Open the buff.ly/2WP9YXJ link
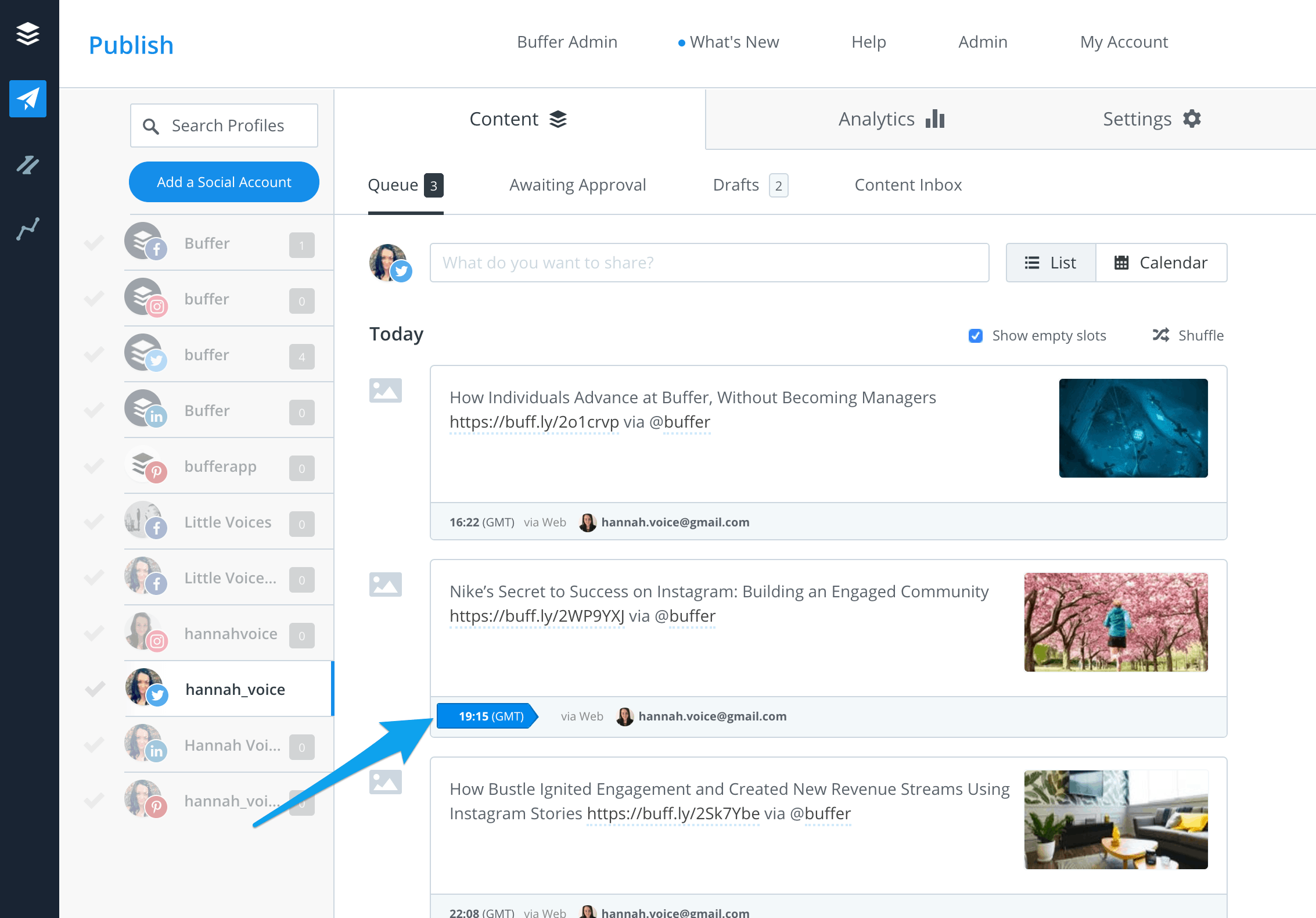 (x=537, y=616)
